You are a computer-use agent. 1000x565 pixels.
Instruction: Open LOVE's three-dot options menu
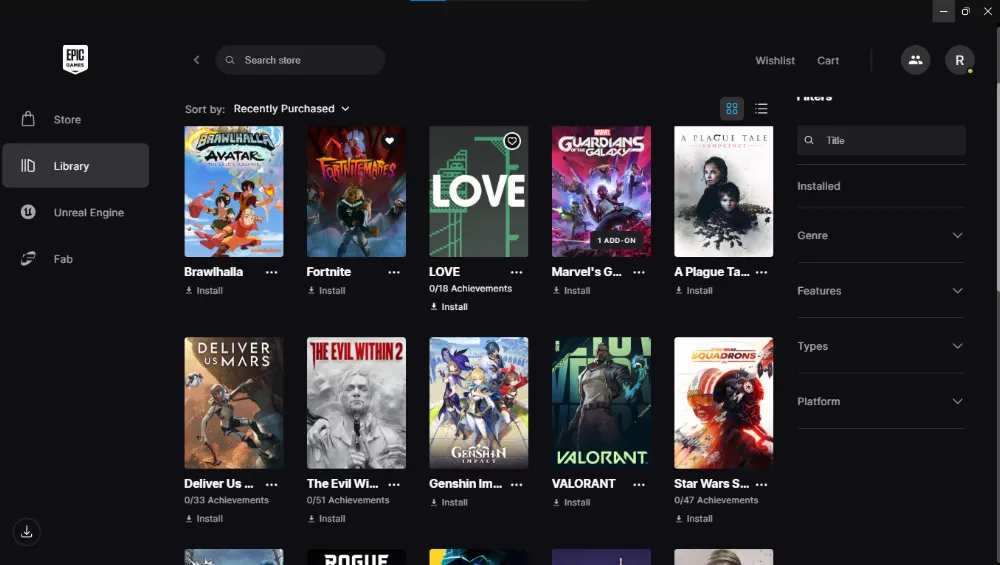517,272
